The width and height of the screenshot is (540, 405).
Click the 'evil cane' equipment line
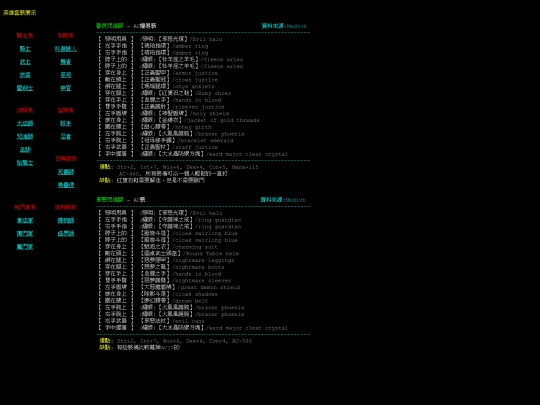point(152,321)
